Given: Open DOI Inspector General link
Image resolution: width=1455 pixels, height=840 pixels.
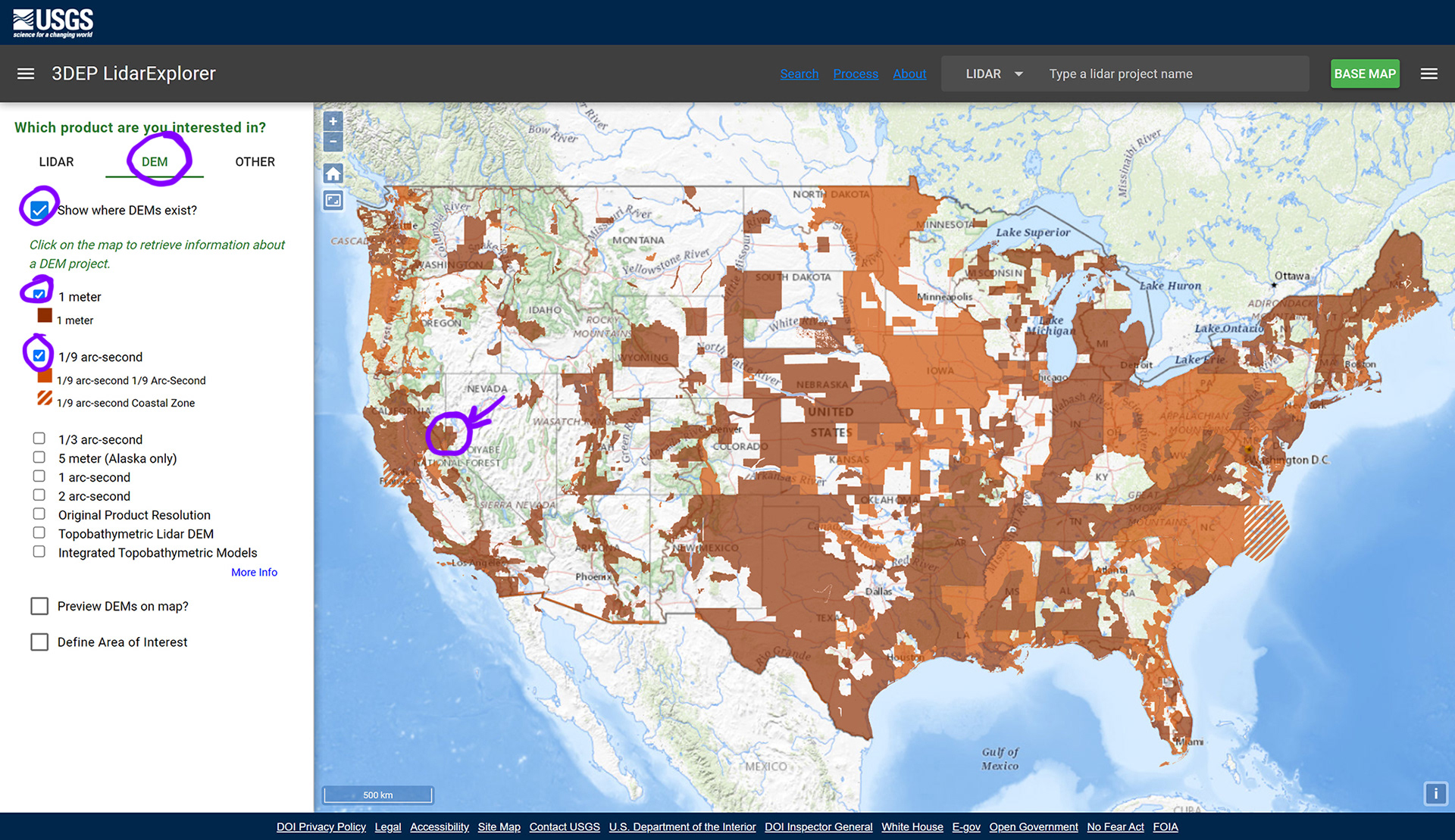Looking at the screenshot, I should pos(818,827).
